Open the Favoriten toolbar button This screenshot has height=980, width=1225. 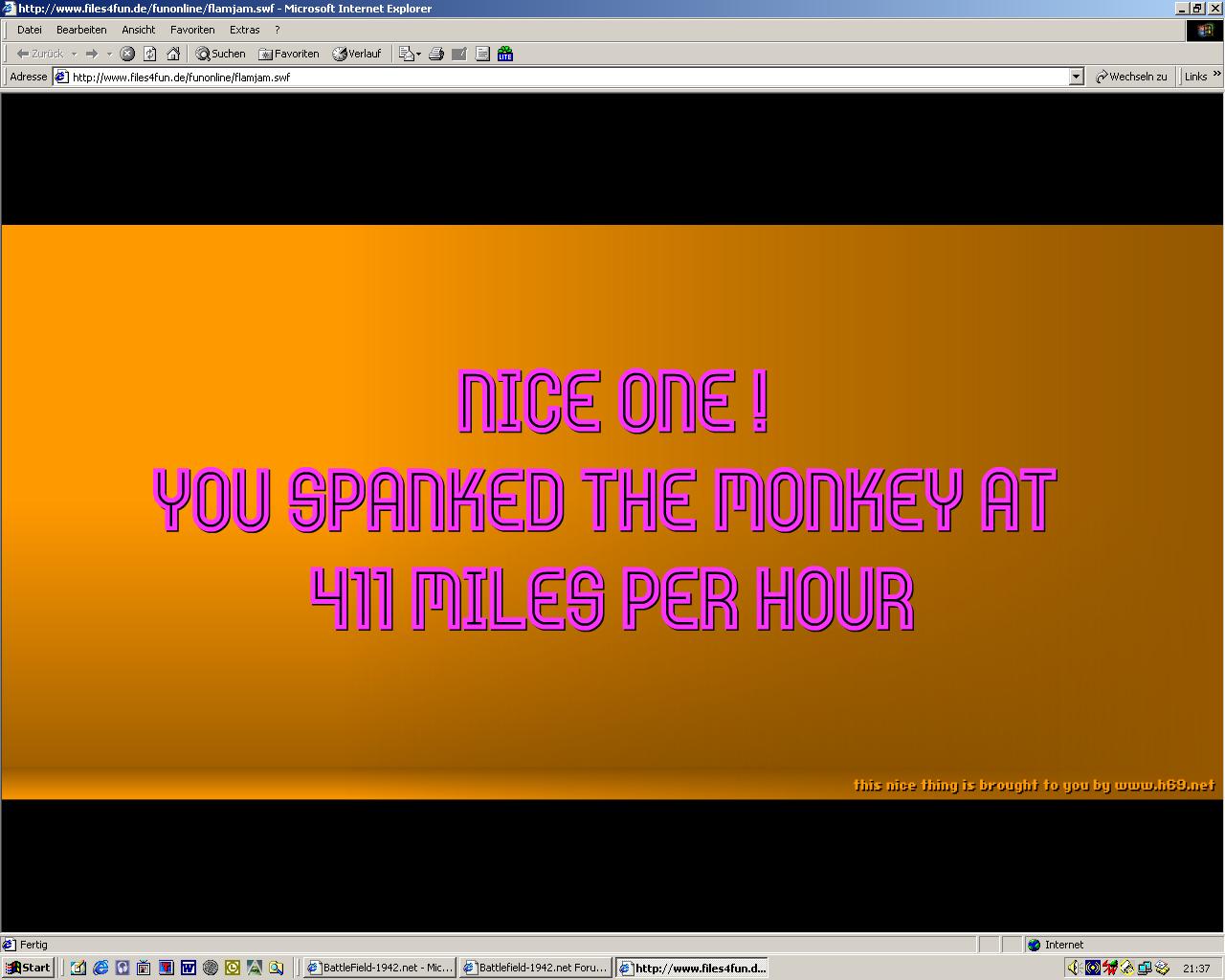(289, 54)
